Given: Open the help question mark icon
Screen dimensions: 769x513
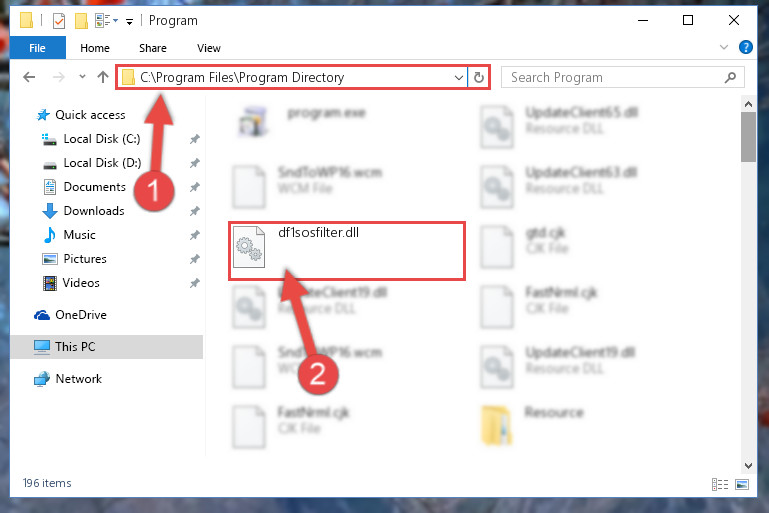Looking at the screenshot, I should pos(745,47).
